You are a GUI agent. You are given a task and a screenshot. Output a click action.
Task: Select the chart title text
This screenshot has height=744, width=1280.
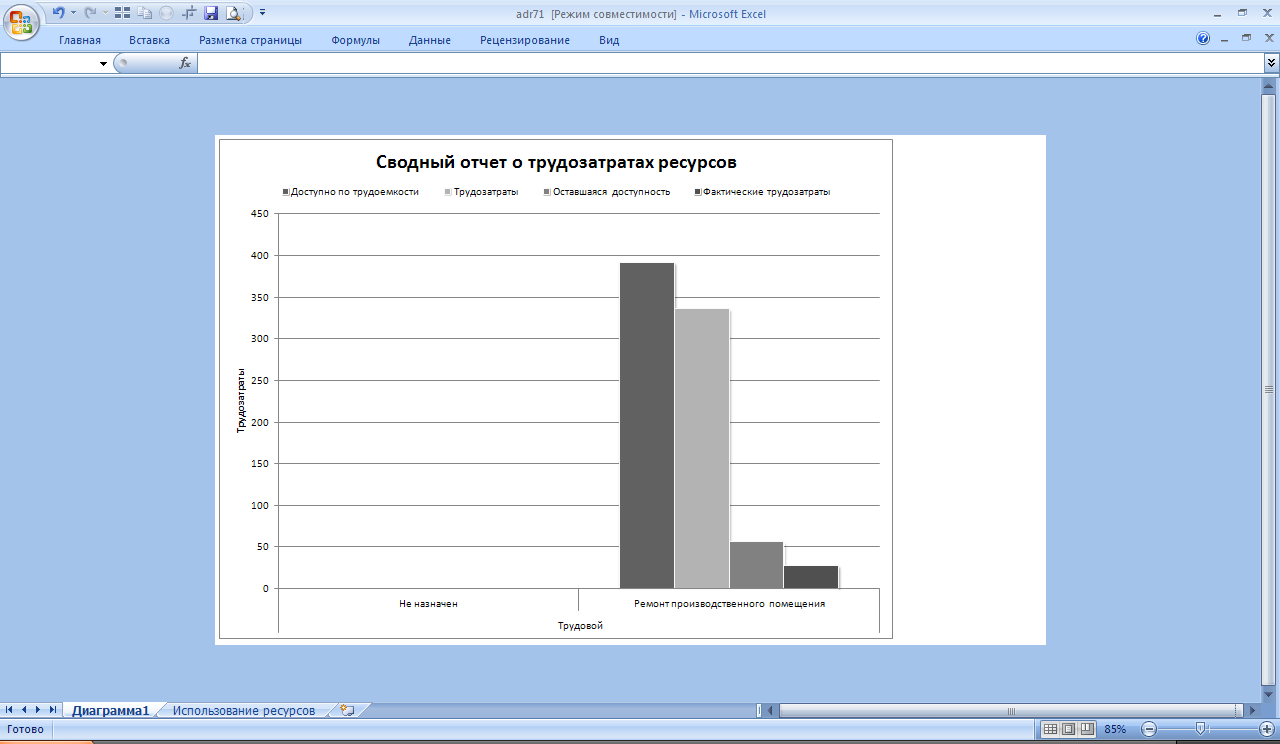click(556, 162)
